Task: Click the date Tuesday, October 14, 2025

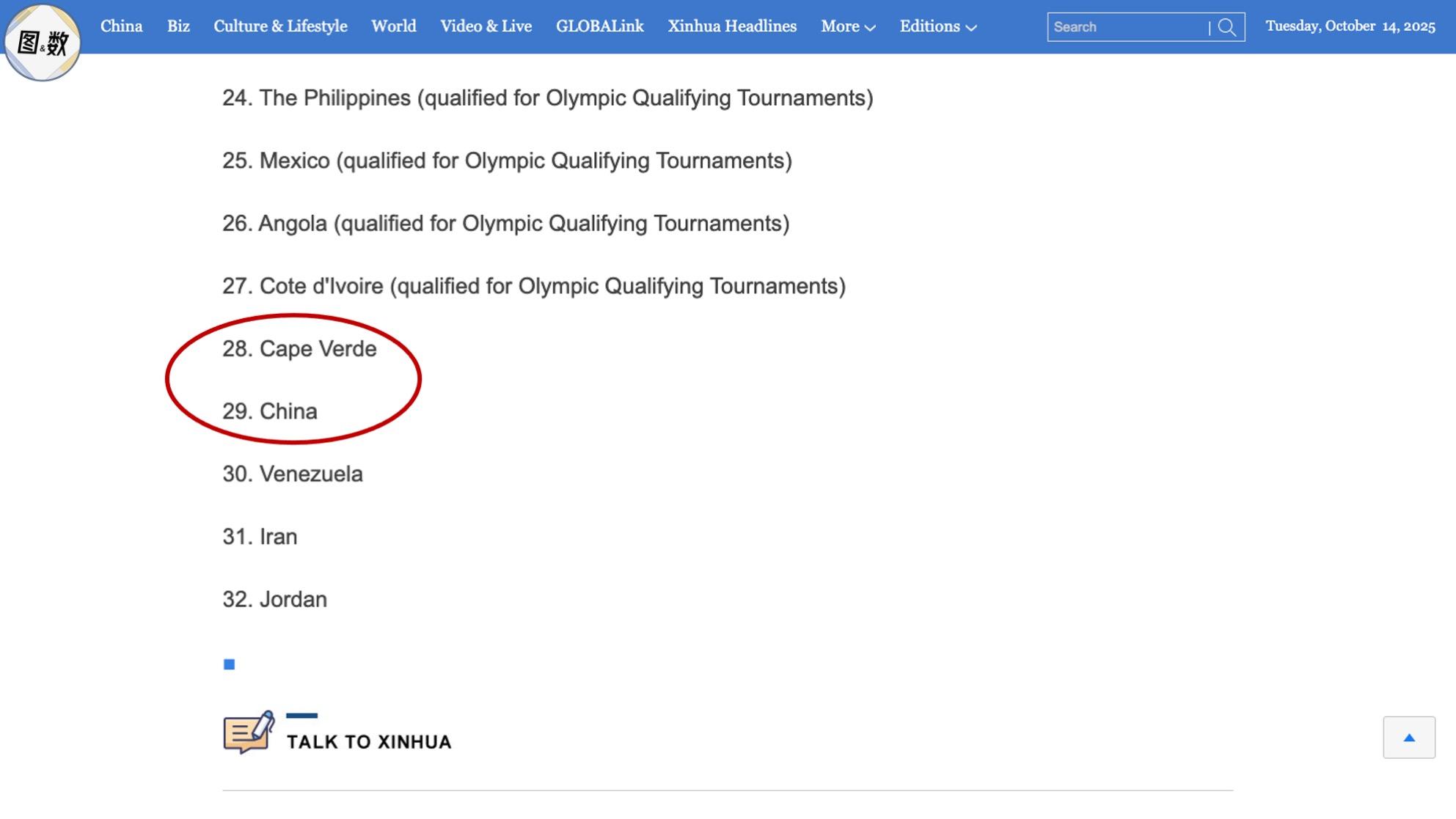Action: pyautogui.click(x=1350, y=26)
